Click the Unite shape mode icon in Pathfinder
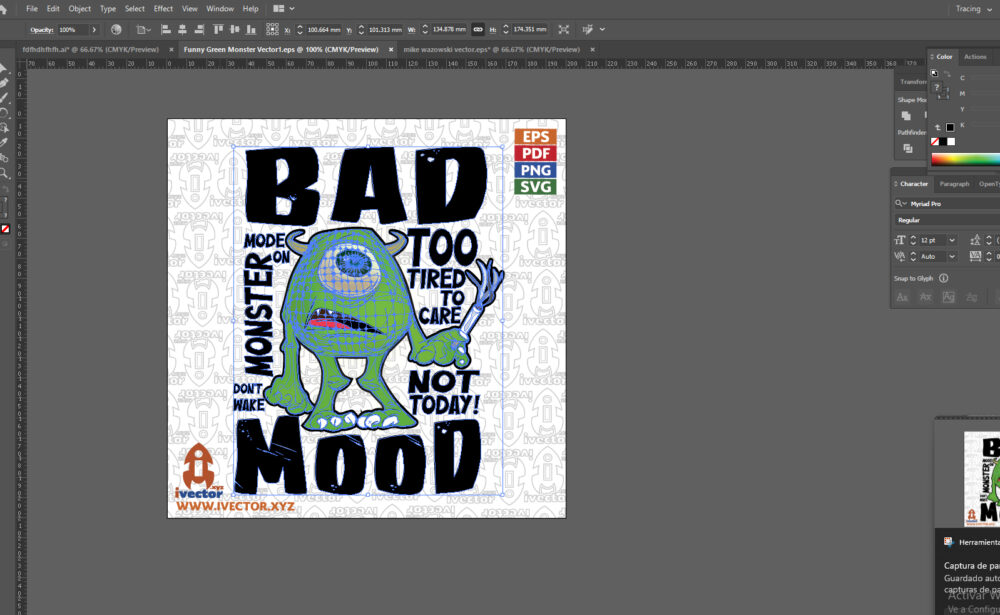Screen dimensions: 1000x615 (906, 115)
